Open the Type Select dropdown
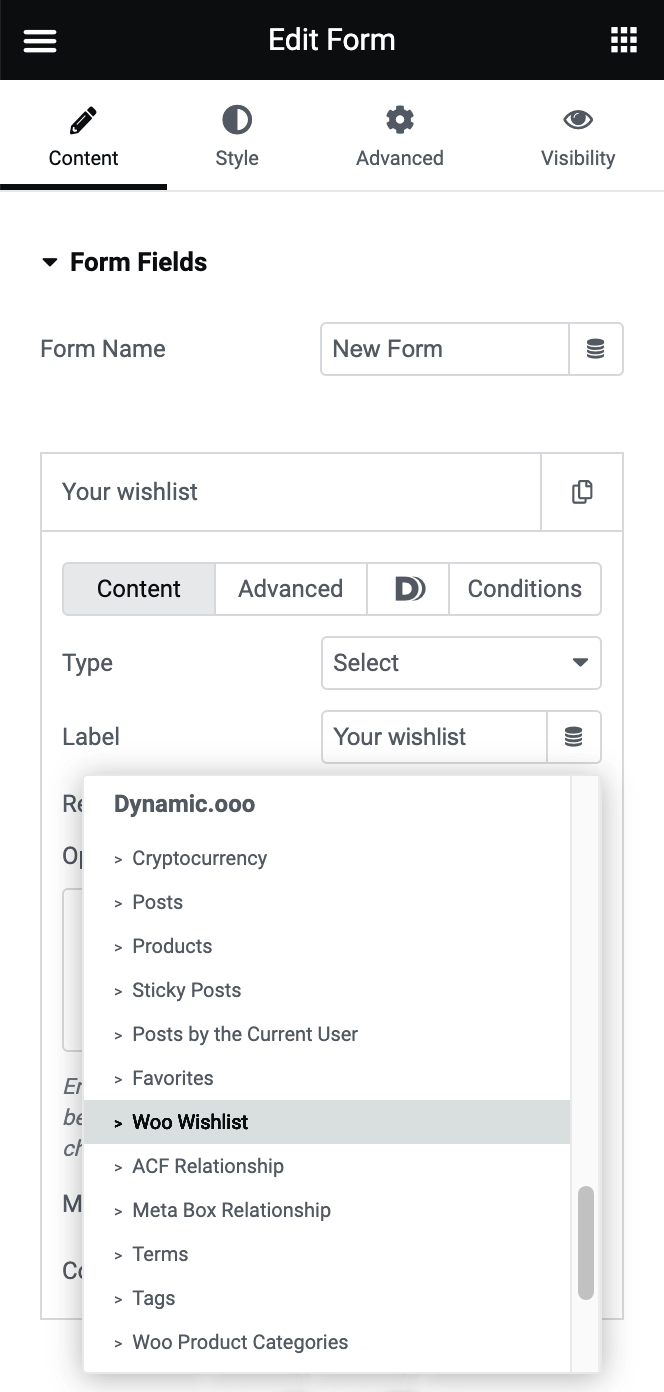 461,663
